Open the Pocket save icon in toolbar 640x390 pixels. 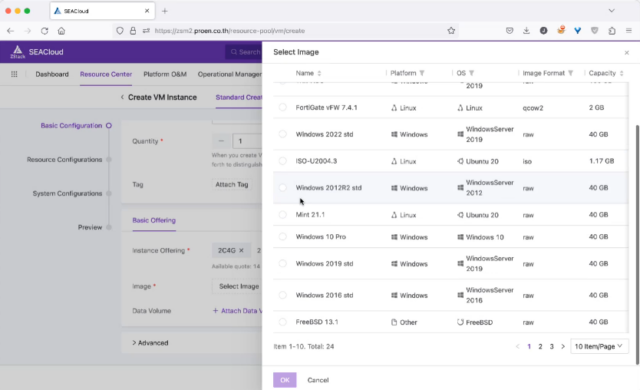click(509, 31)
